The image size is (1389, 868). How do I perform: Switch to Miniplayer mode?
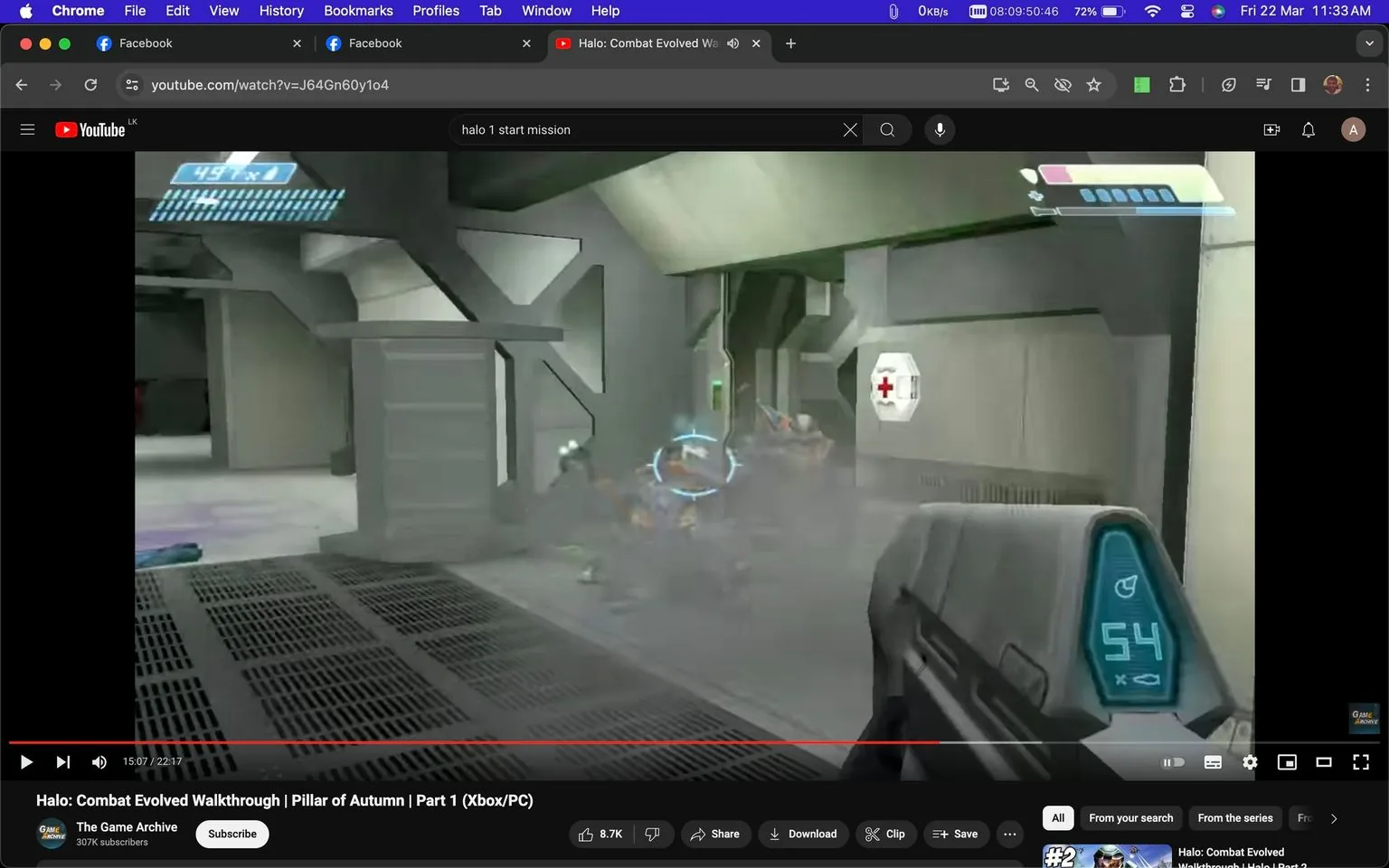click(x=1287, y=762)
